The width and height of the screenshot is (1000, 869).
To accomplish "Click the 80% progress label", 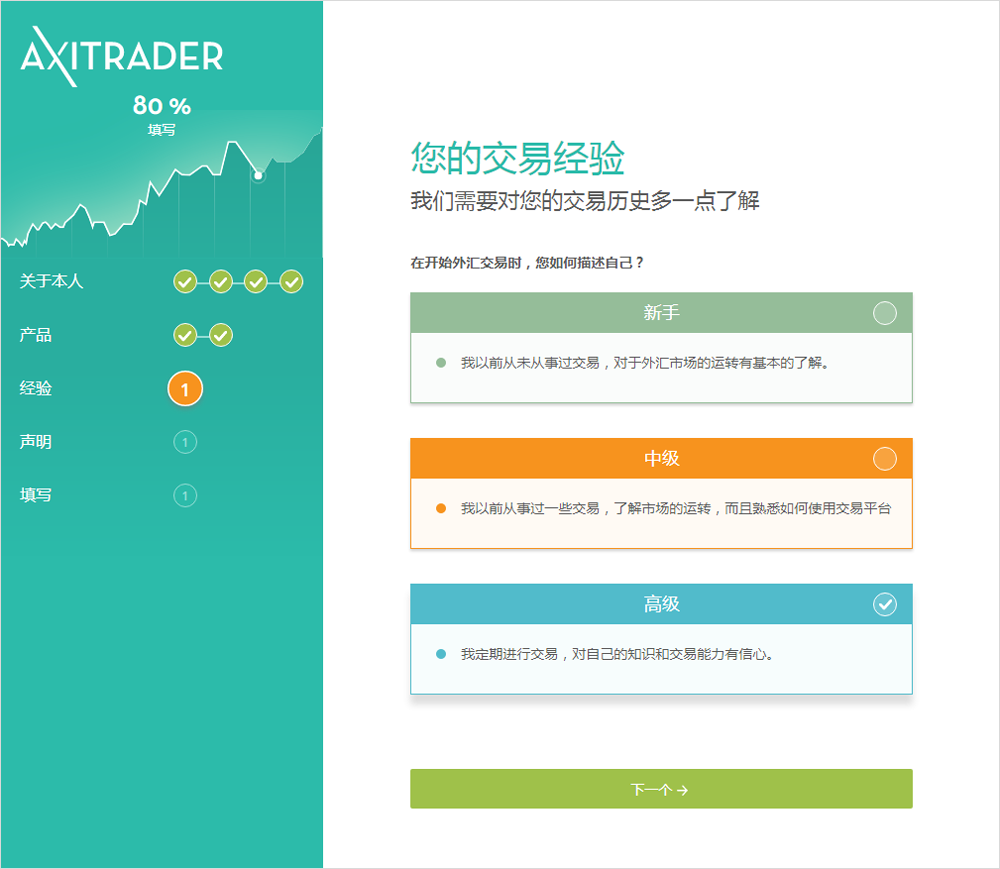I will [162, 106].
